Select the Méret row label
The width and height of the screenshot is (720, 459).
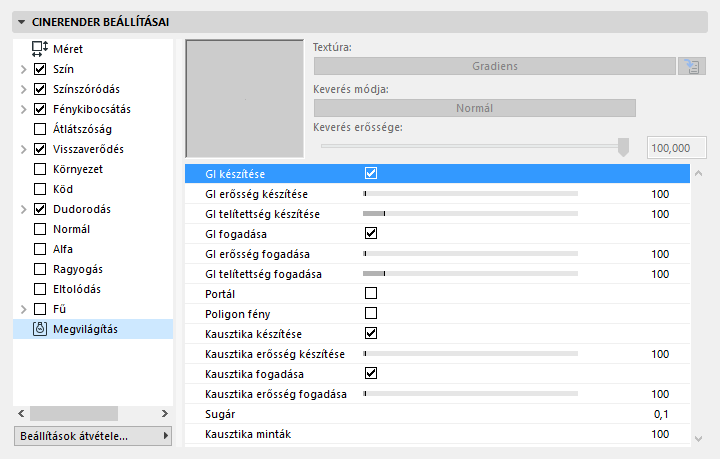pyautogui.click(x=68, y=49)
